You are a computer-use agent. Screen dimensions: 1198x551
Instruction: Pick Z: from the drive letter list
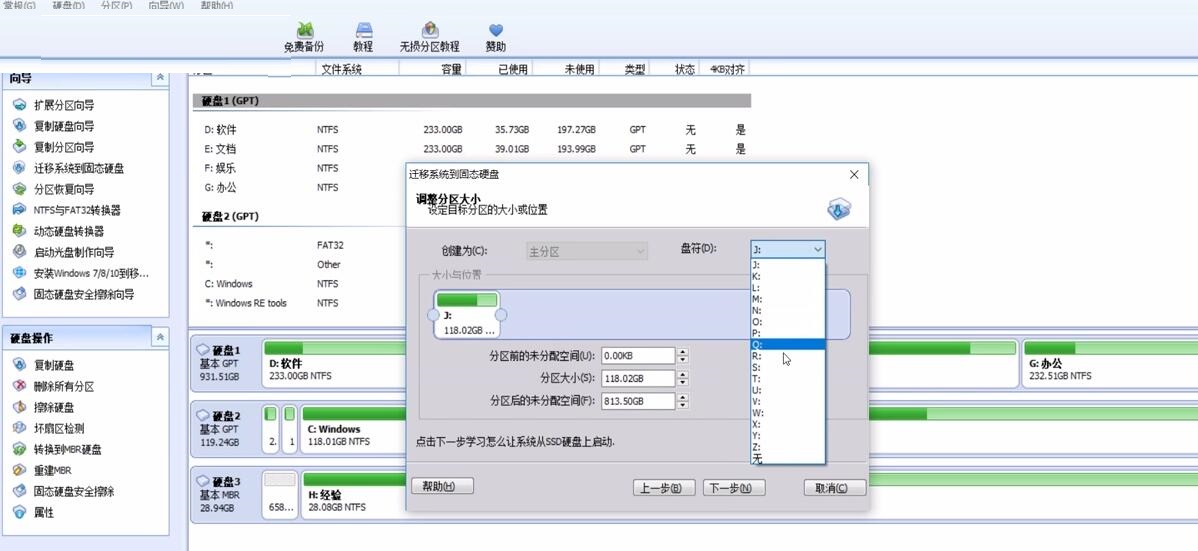[787, 447]
